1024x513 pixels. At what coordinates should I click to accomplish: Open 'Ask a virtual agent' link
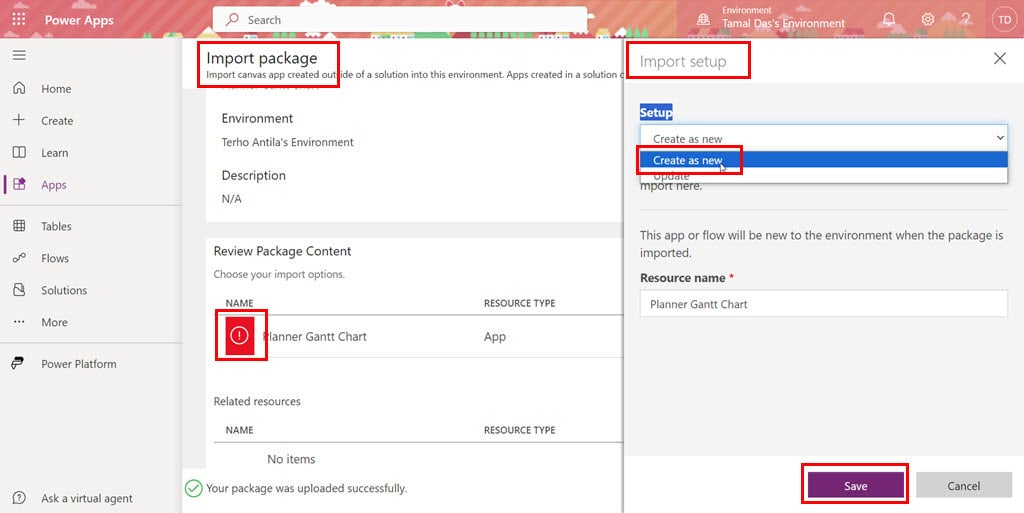tap(87, 499)
